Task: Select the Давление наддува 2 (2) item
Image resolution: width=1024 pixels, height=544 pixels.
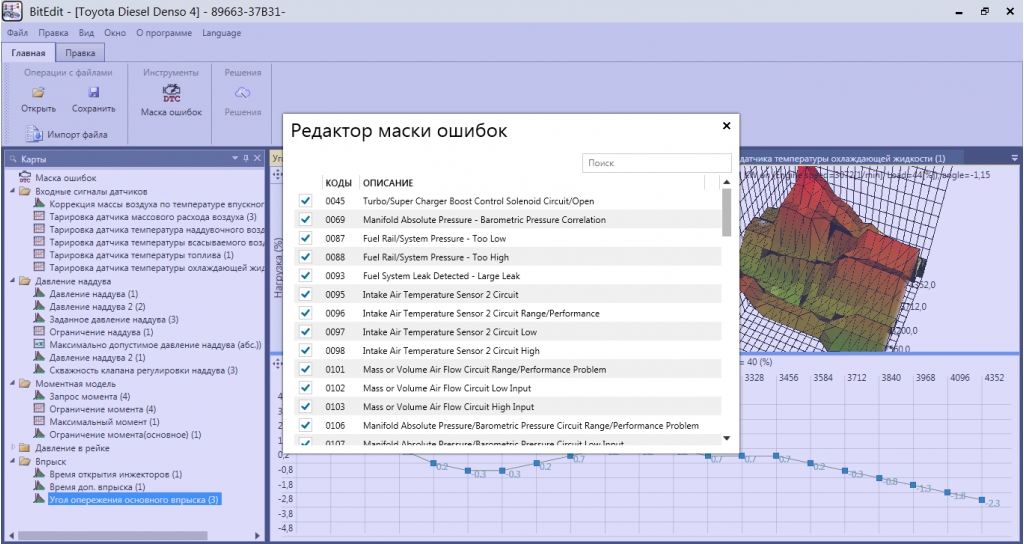Action: [97, 306]
